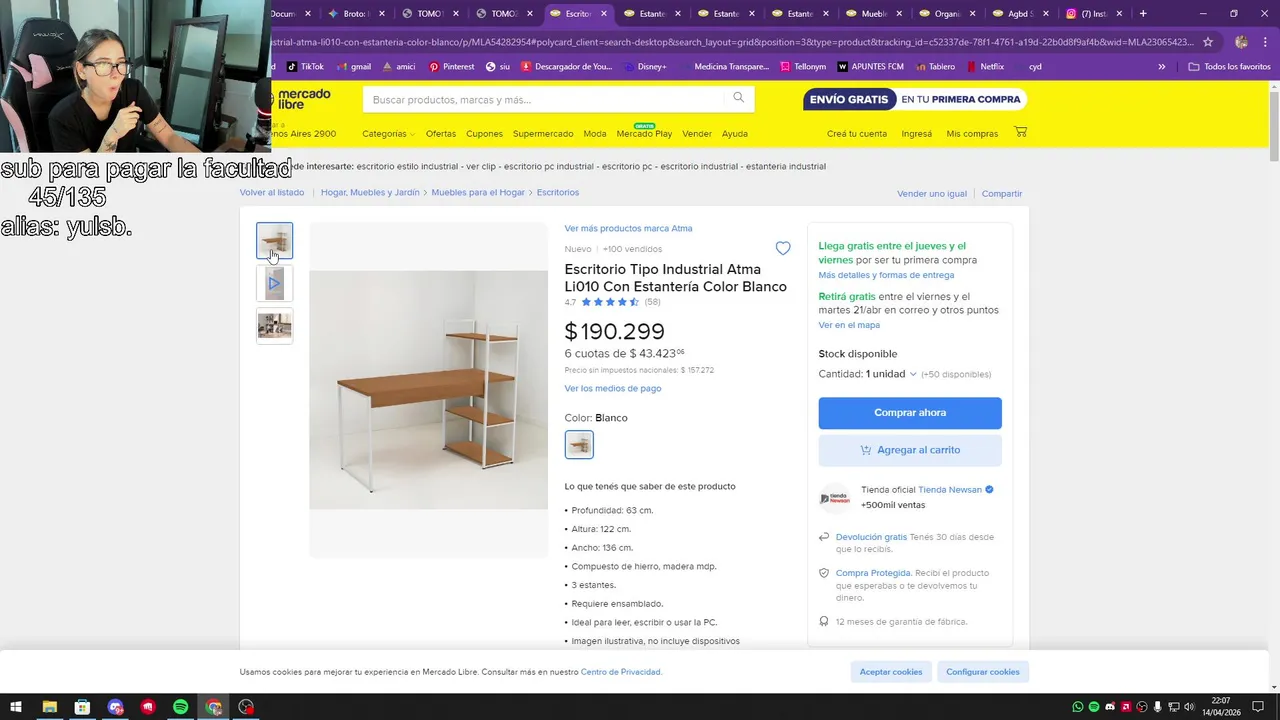Image resolution: width=1280 pixels, height=720 pixels.
Task: Open the Cantidad unit dropdown
Action: click(891, 374)
